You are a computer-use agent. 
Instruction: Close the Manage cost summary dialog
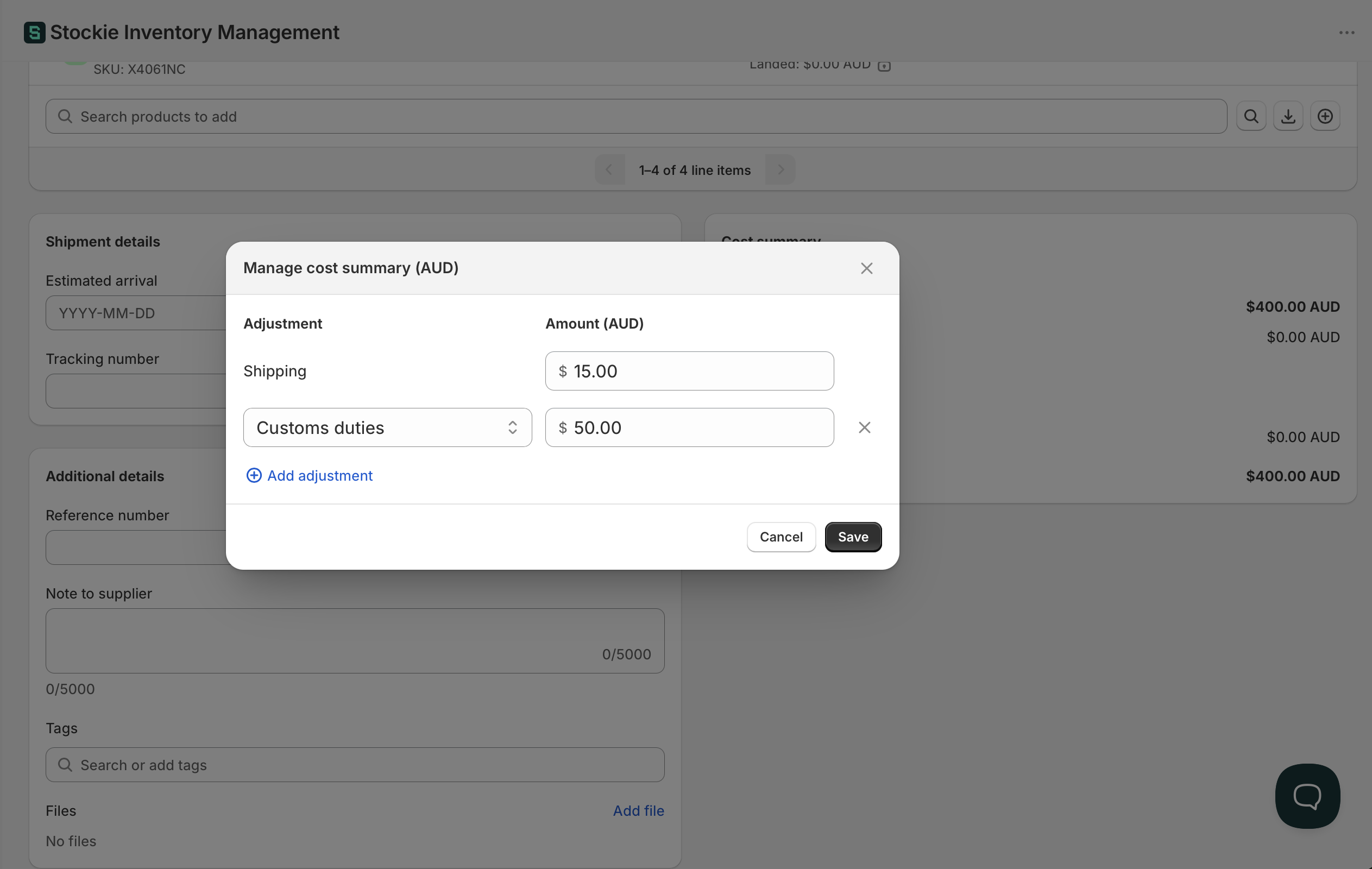click(866, 268)
